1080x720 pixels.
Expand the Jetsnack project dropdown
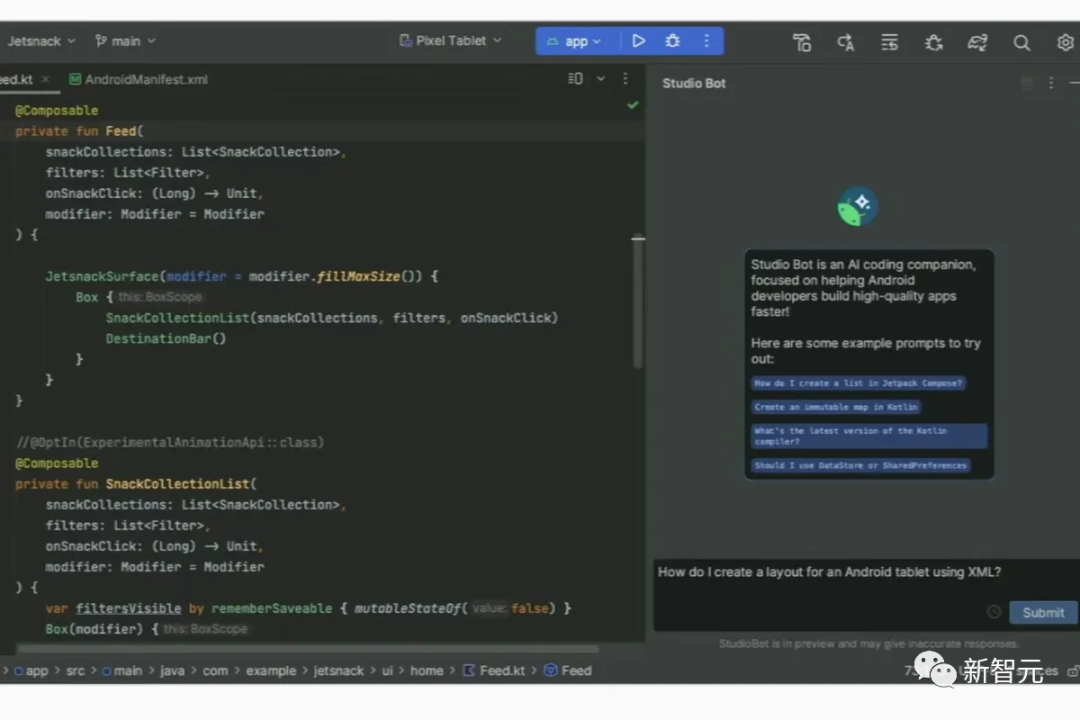click(40, 41)
